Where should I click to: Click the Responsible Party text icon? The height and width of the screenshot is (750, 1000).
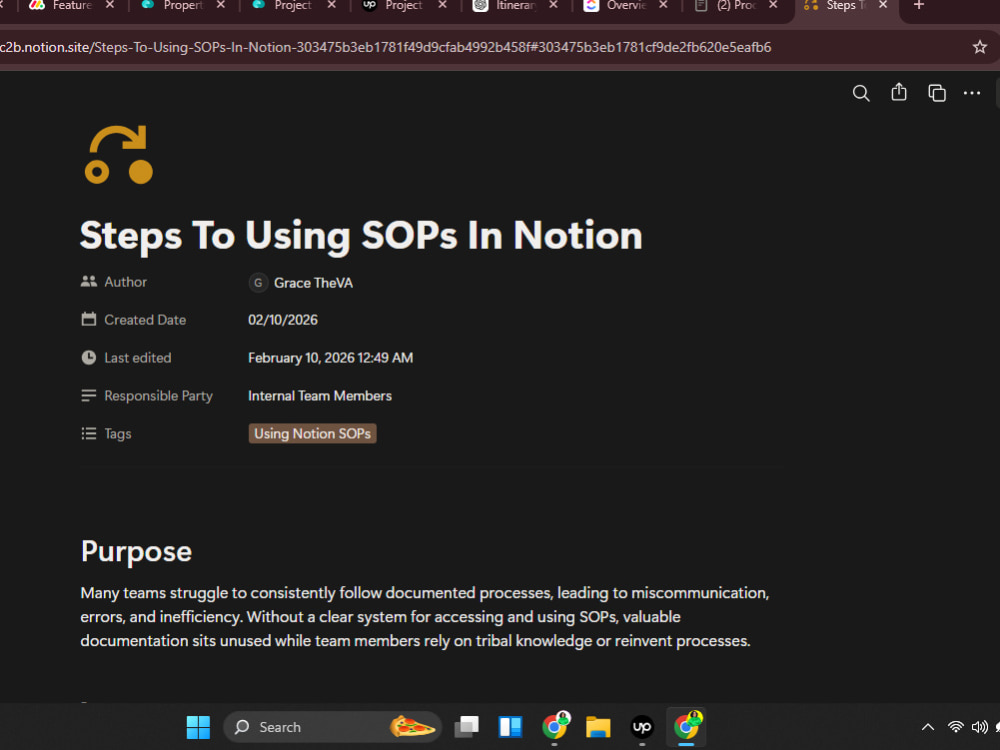pyautogui.click(x=89, y=395)
